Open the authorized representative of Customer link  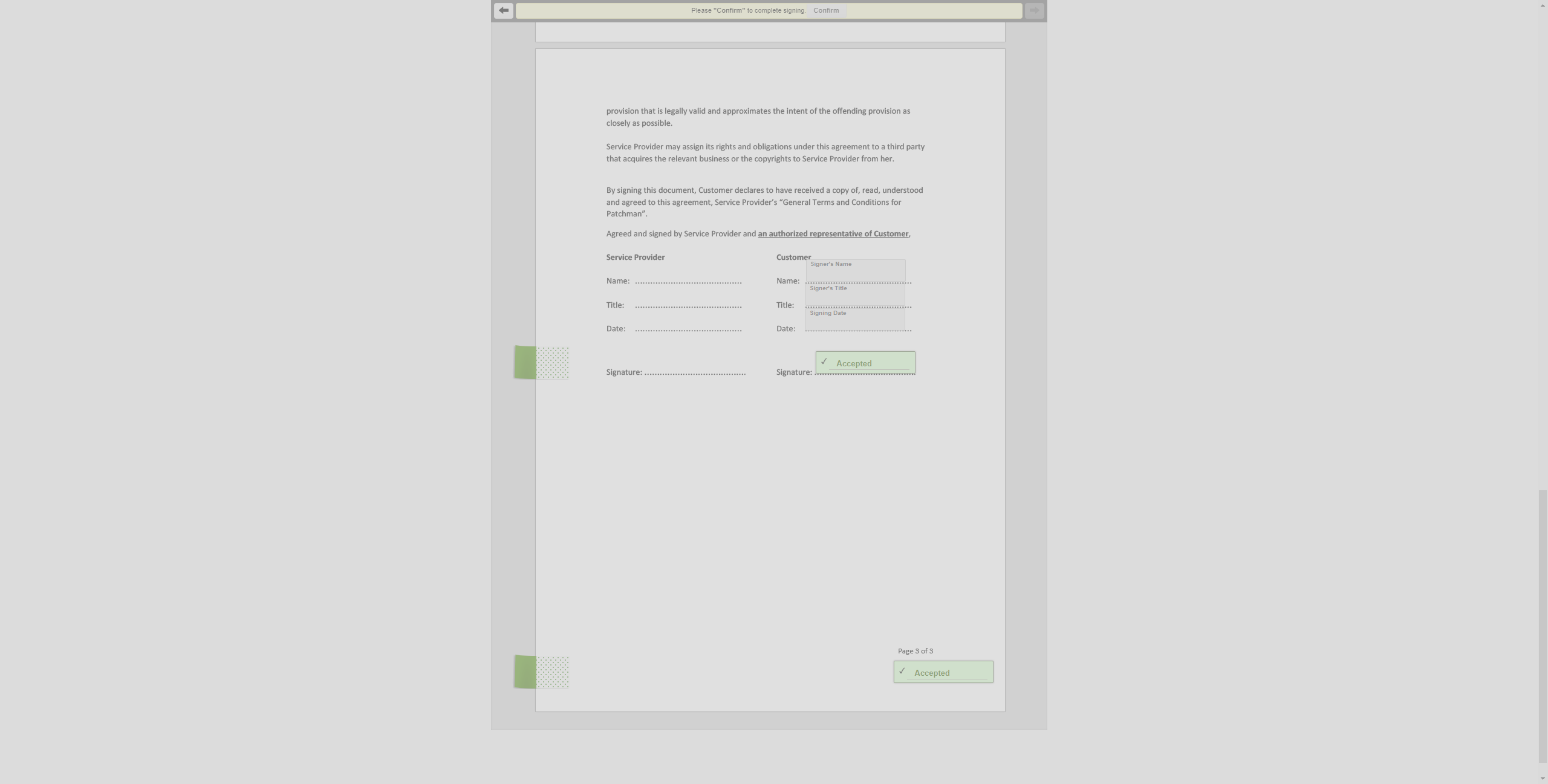coord(833,234)
